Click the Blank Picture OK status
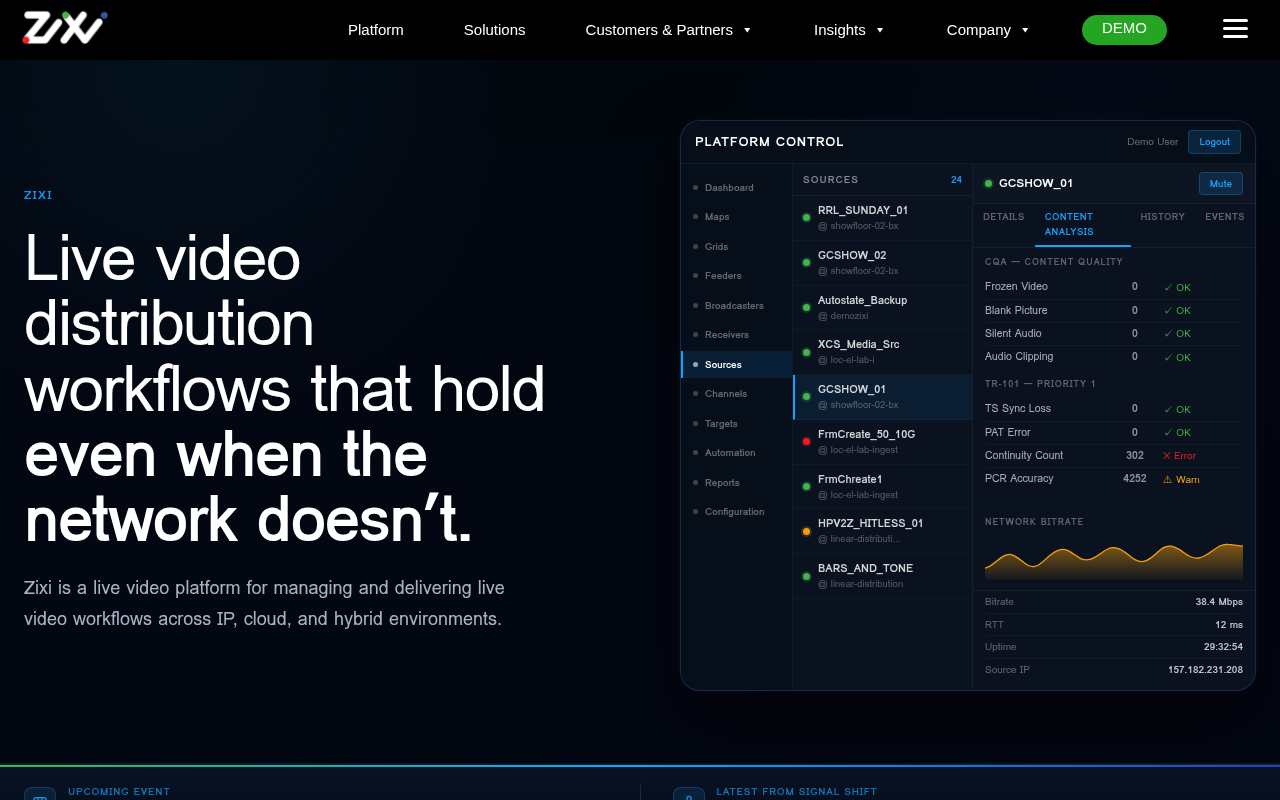Image resolution: width=1280 pixels, height=800 pixels. 1177,311
